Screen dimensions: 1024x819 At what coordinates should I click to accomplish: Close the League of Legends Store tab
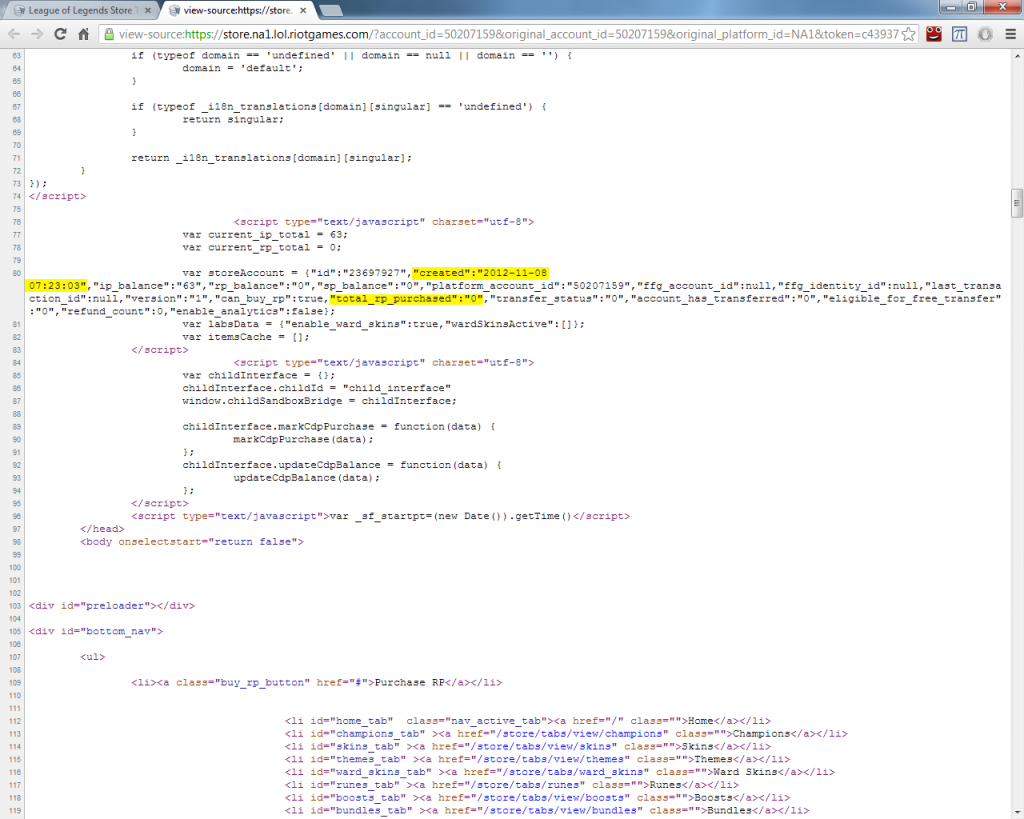pyautogui.click(x=148, y=10)
